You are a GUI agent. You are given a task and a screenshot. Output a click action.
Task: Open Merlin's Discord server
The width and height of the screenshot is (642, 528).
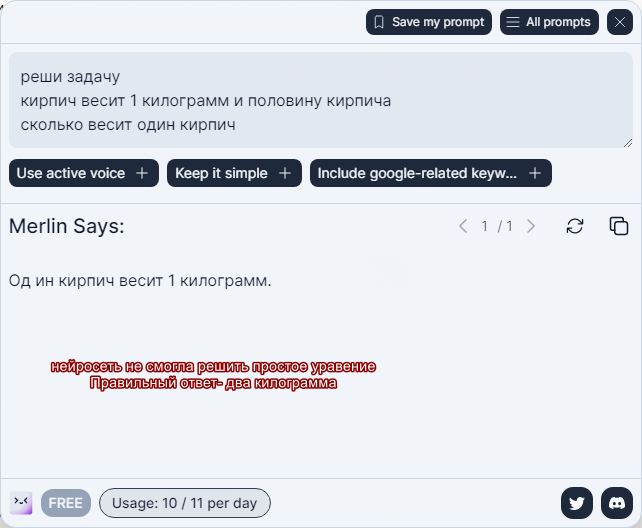point(617,503)
